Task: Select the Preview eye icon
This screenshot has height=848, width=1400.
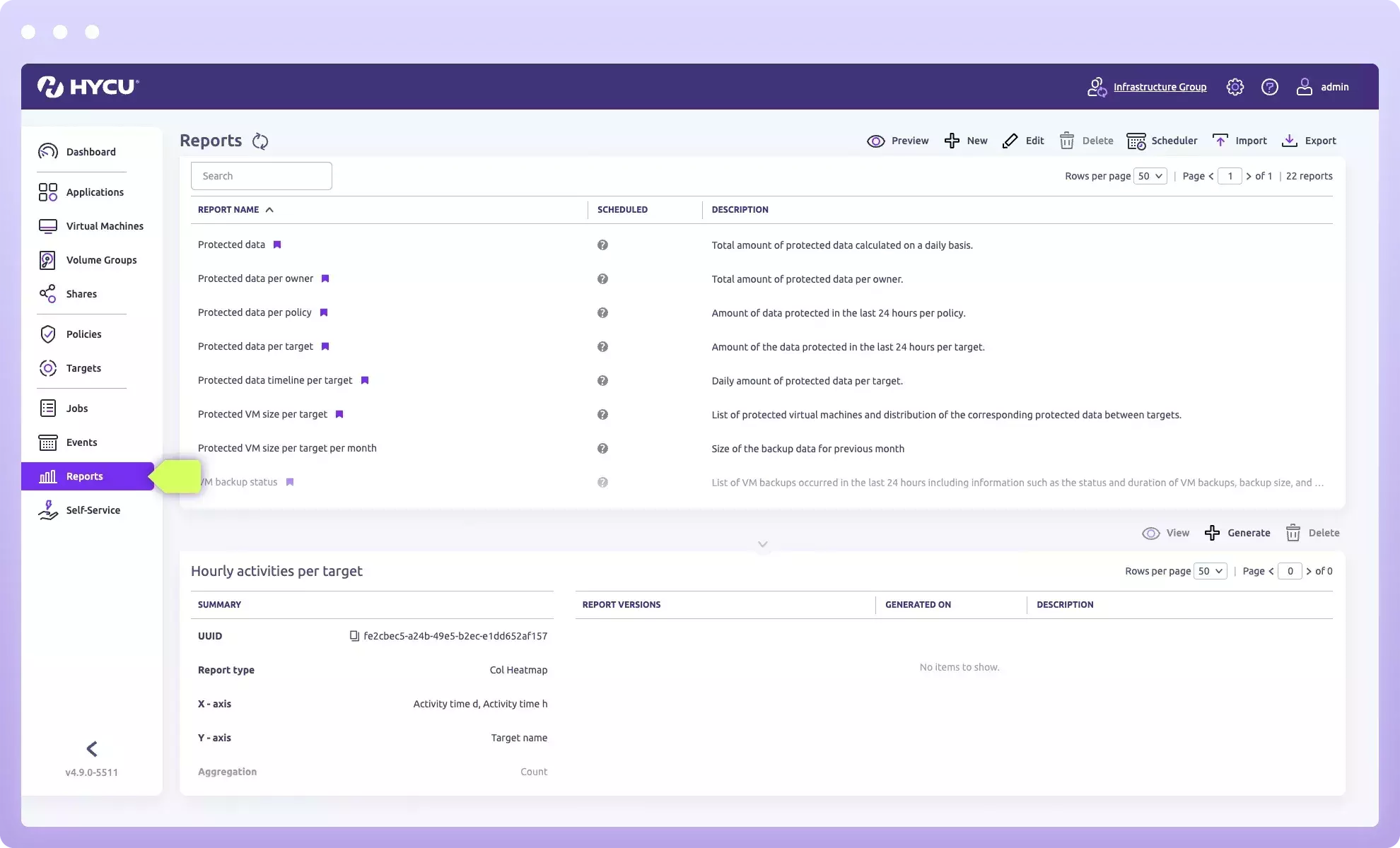Action: 877,141
